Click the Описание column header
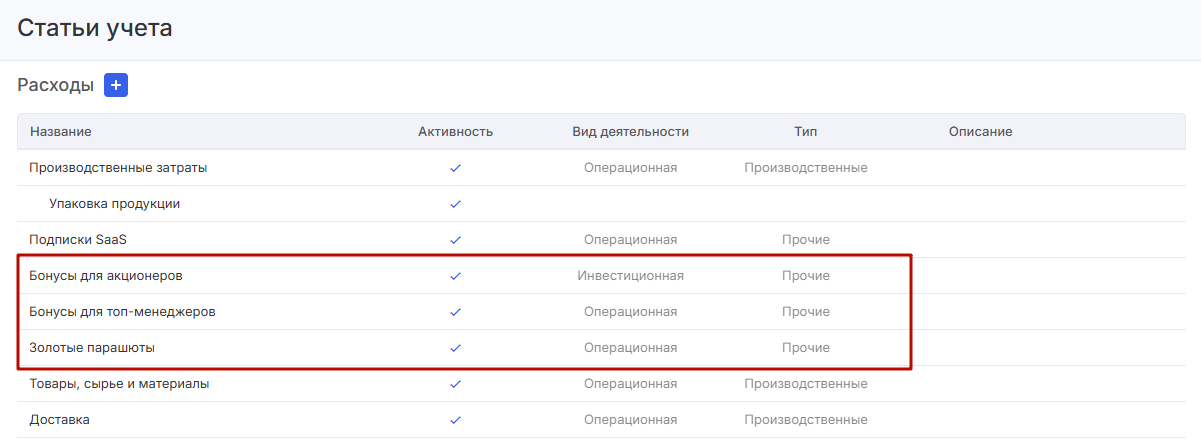This screenshot has height=442, width=1201. point(980,132)
